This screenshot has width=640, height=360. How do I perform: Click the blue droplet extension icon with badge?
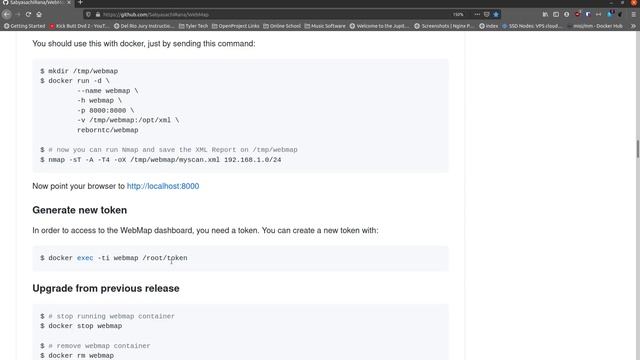(610, 14)
